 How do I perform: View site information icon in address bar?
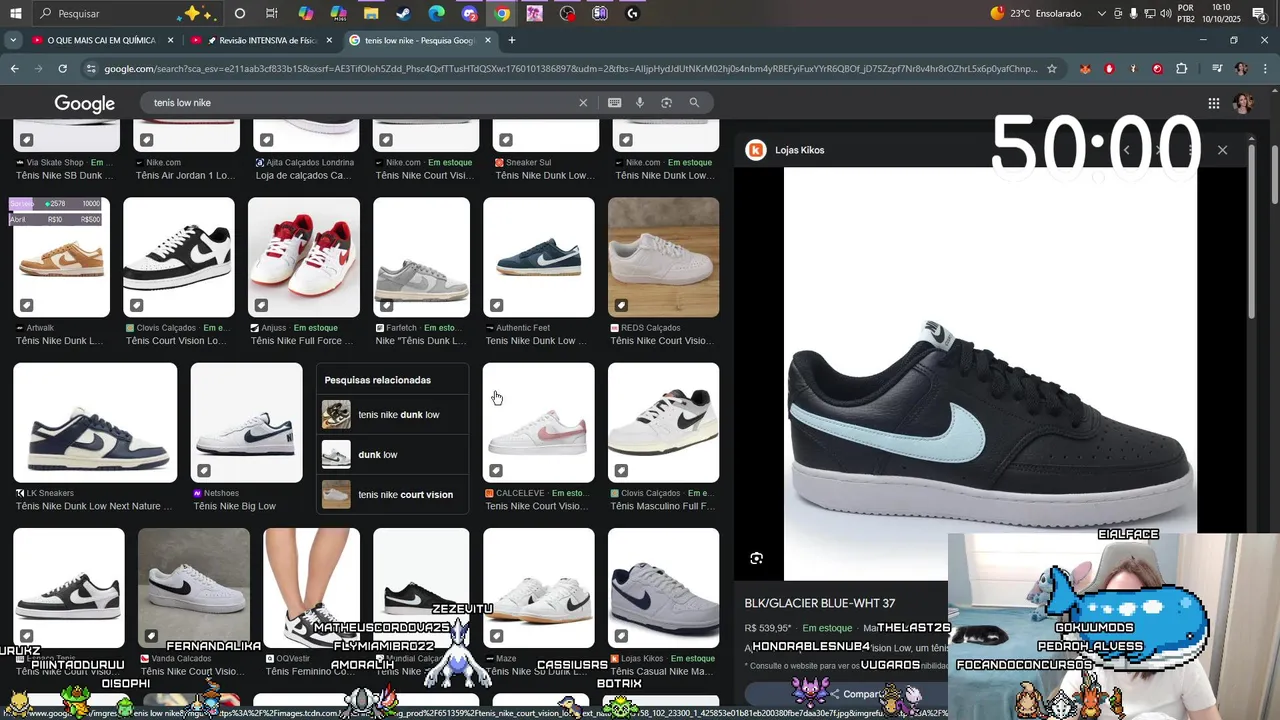[92, 69]
